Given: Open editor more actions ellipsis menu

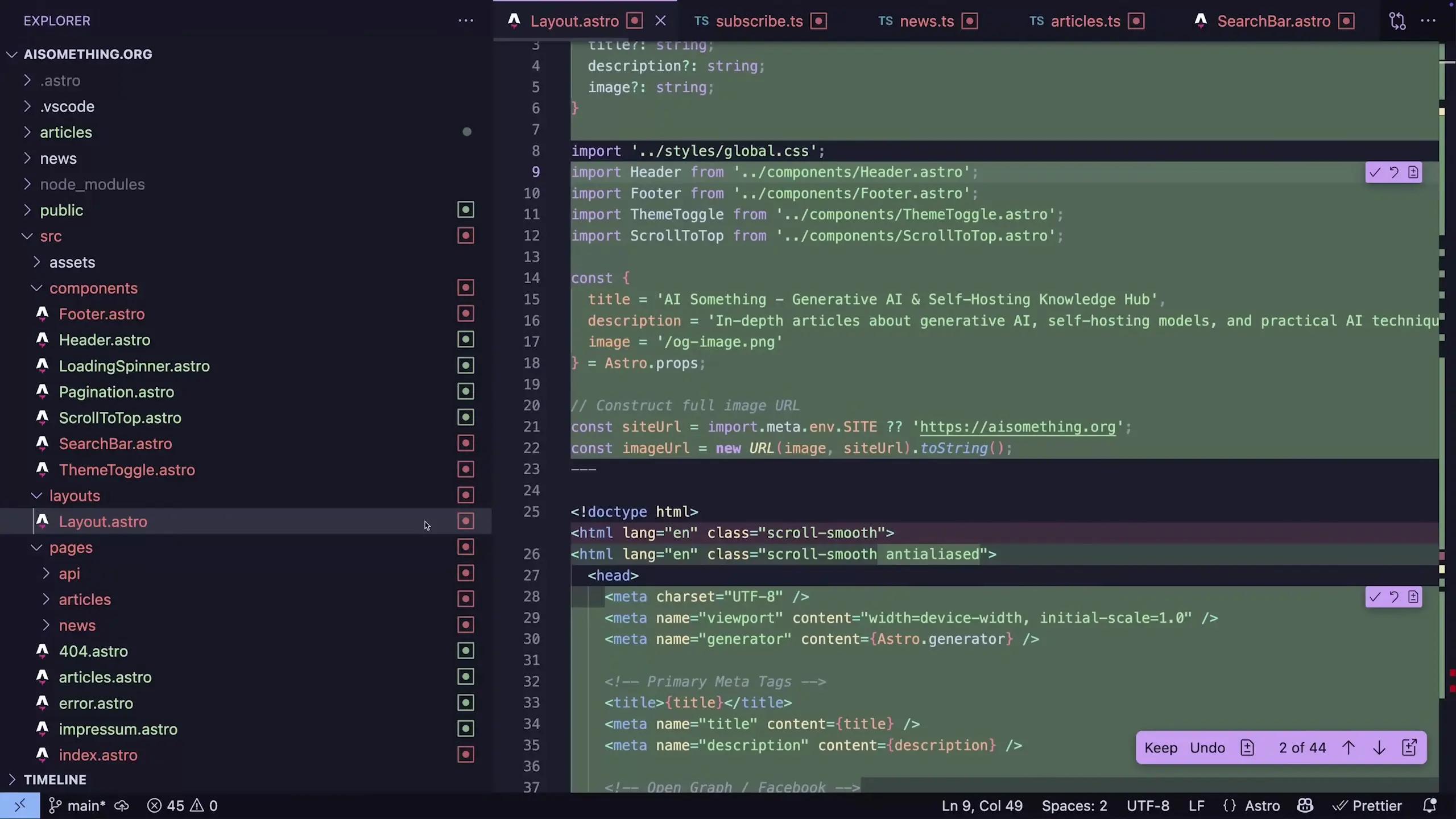Looking at the screenshot, I should click(1428, 21).
